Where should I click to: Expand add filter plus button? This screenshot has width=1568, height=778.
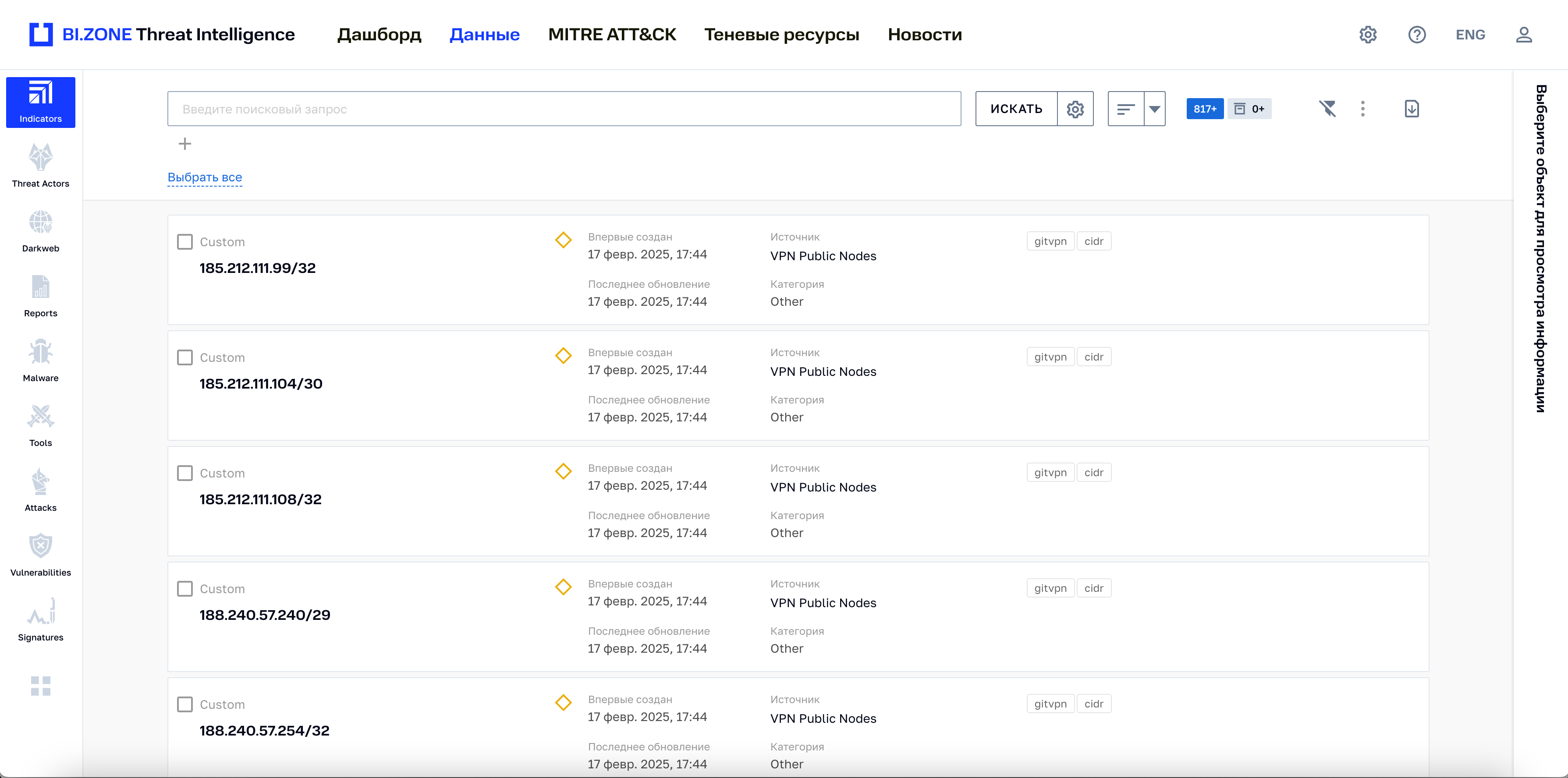[x=185, y=144]
